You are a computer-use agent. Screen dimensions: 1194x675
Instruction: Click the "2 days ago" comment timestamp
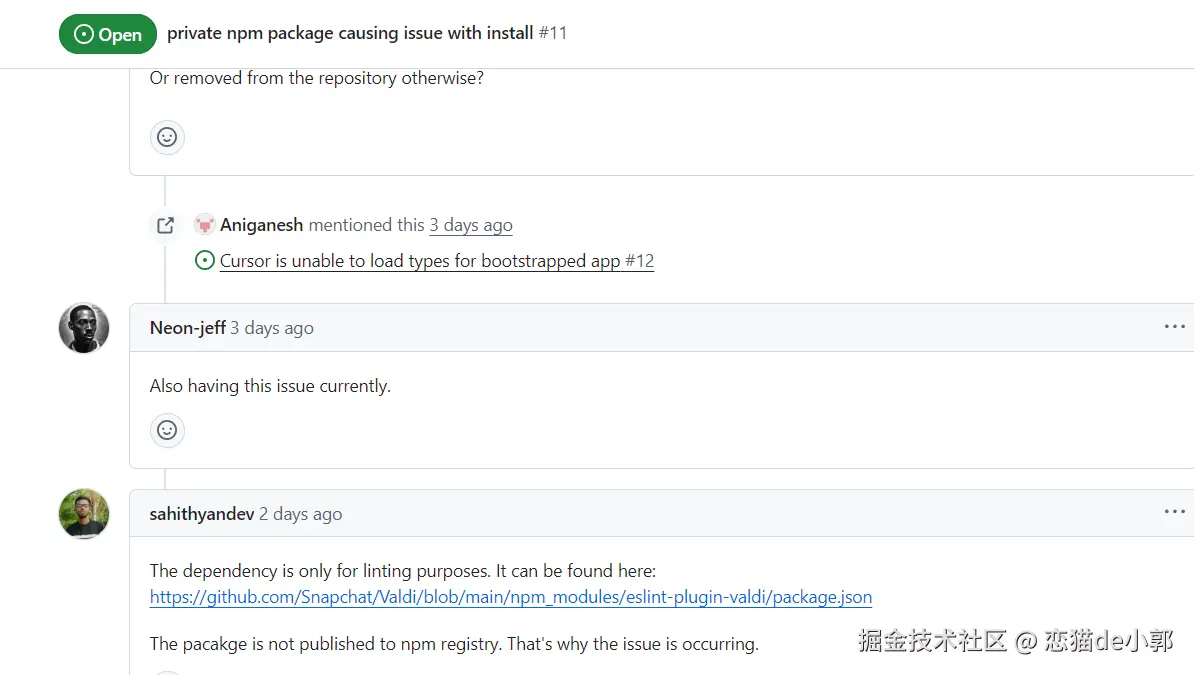[301, 514]
